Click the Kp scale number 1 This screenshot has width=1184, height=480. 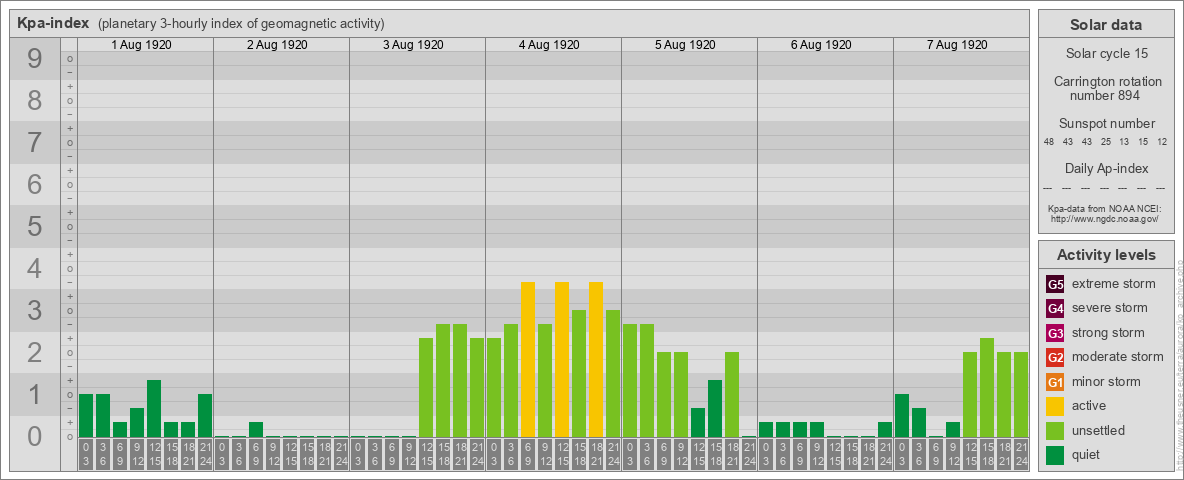(34, 394)
